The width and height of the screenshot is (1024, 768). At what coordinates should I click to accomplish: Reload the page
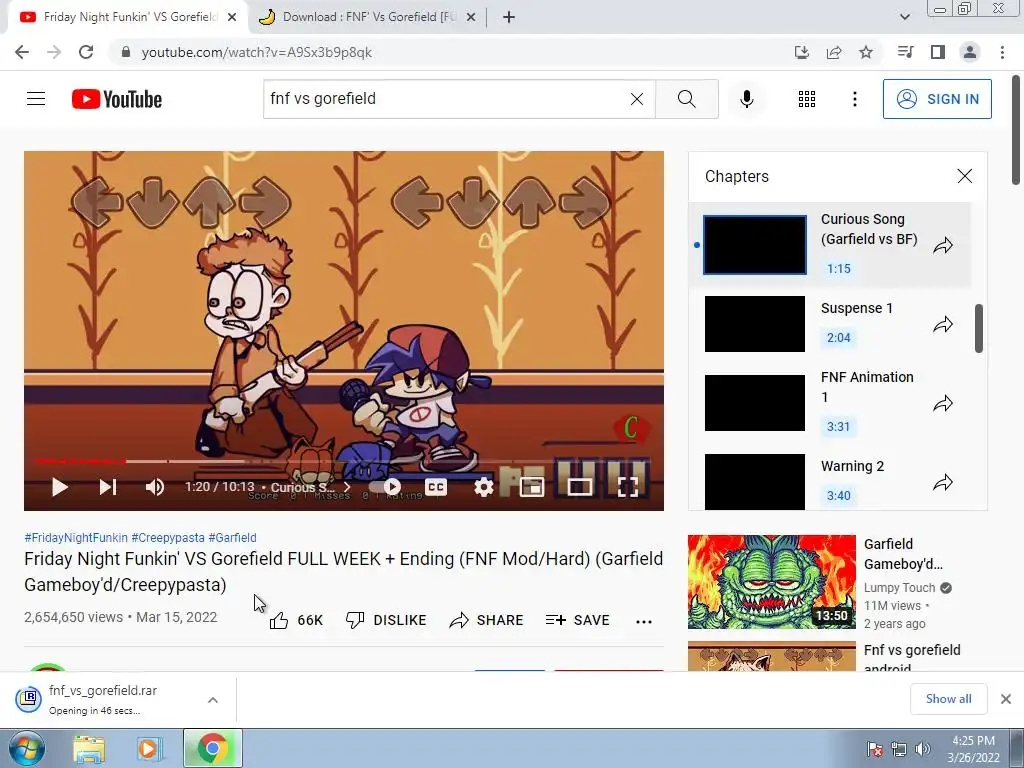(86, 52)
